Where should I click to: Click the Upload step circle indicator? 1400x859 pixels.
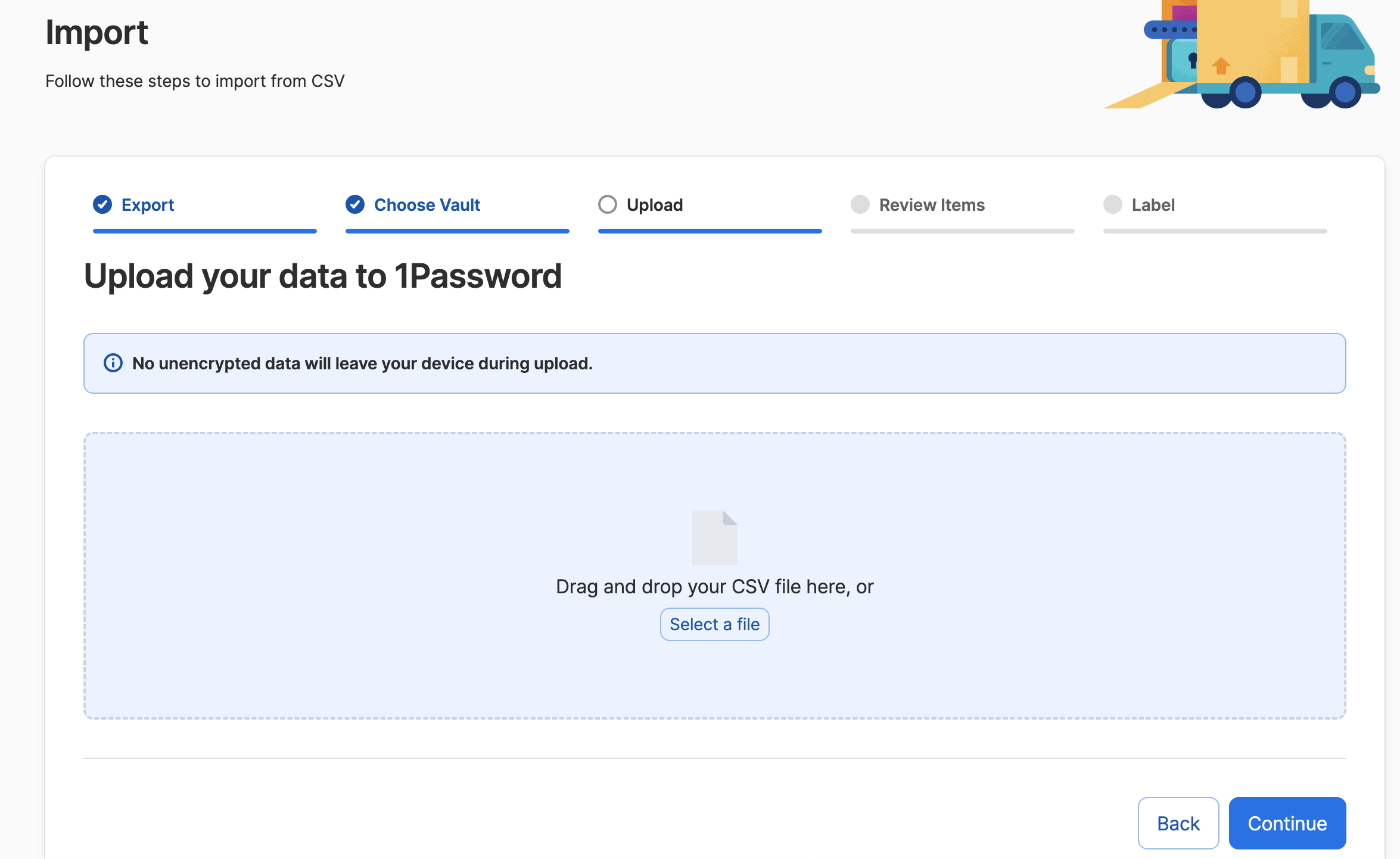pos(607,204)
